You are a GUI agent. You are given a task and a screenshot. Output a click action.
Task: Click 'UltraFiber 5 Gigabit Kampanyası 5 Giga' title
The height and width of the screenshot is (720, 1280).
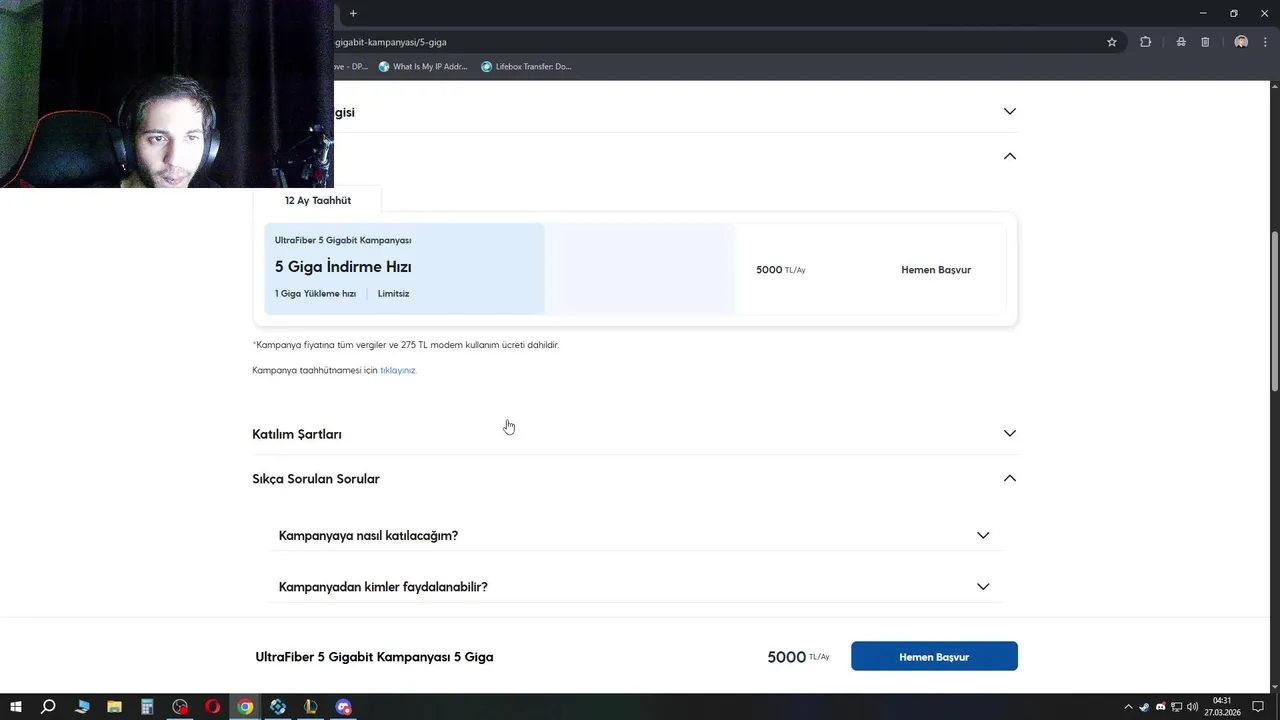(374, 657)
